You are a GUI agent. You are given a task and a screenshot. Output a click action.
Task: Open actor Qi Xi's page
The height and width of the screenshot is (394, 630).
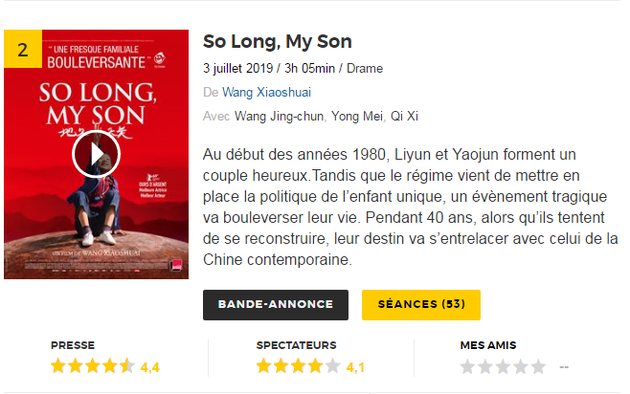click(404, 116)
